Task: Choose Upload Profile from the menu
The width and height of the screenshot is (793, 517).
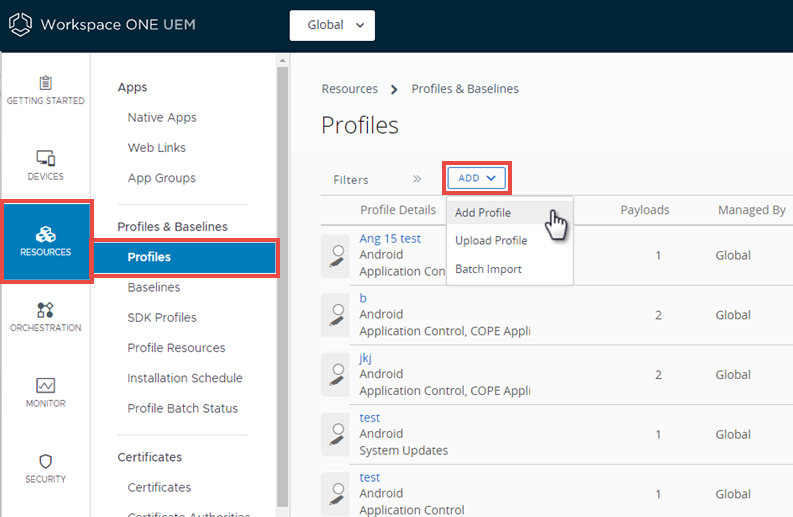Action: [x=491, y=241]
